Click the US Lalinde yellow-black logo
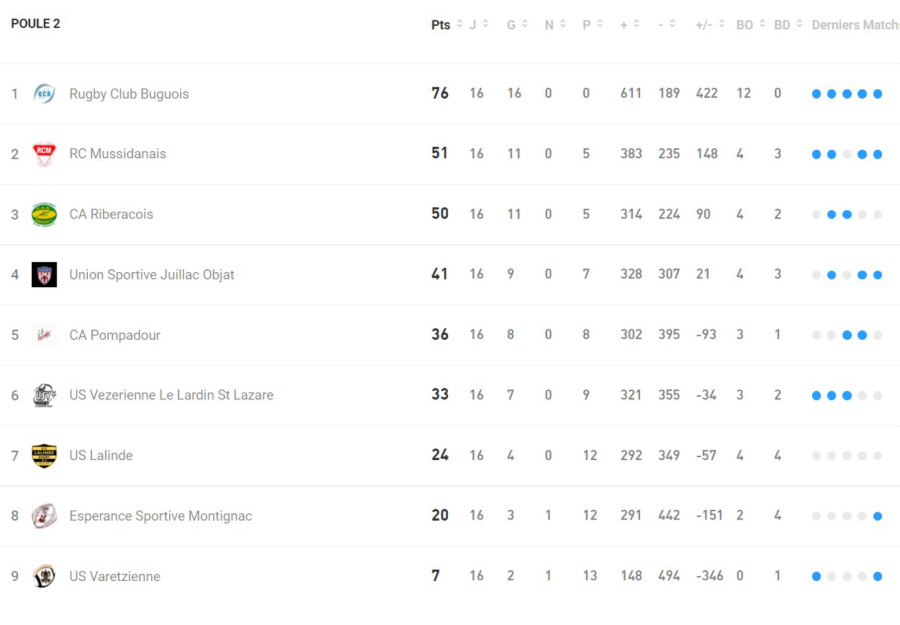This screenshot has width=900, height=625. click(x=44, y=456)
